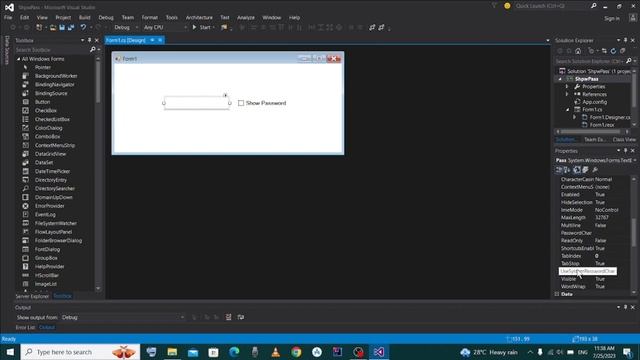Select the Pointer tool in Toolbox
Image resolution: width=640 pixels, height=360 pixels.
pyautogui.click(x=42, y=67)
